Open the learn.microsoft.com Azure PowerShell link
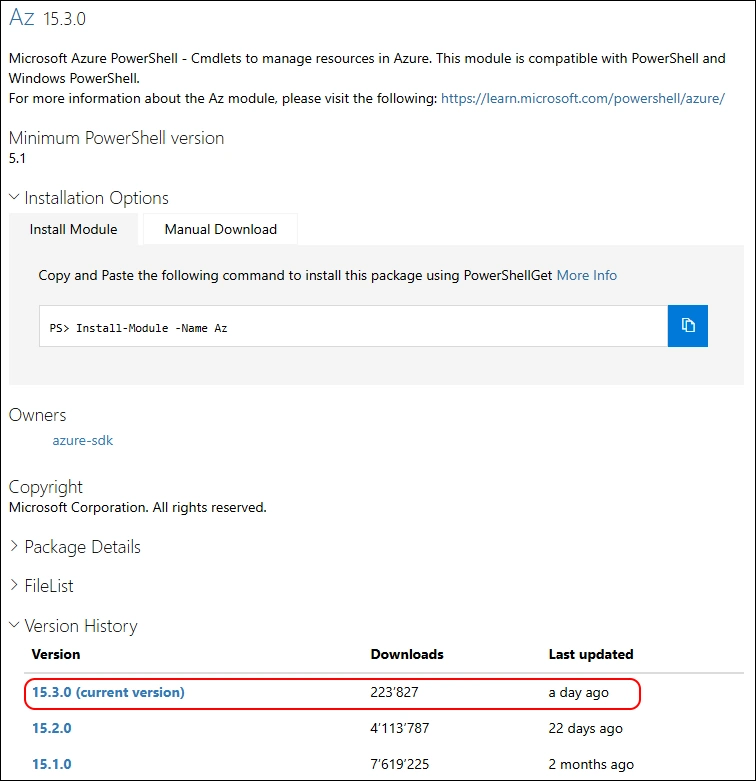The image size is (756, 781). (x=582, y=98)
